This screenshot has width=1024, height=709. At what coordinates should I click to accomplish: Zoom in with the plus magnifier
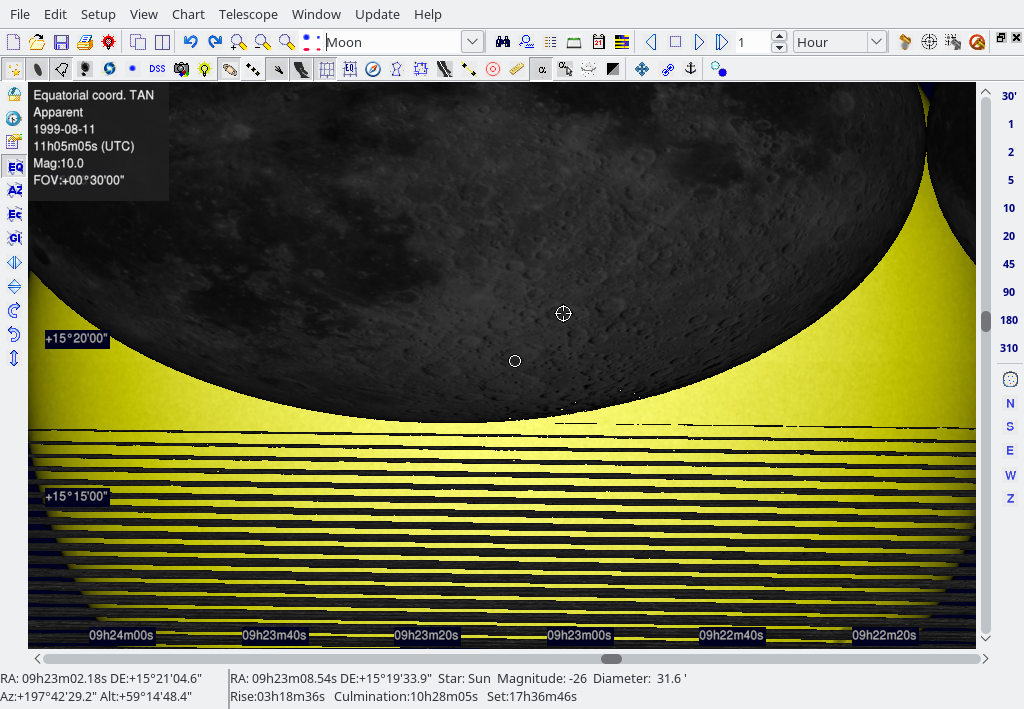238,42
